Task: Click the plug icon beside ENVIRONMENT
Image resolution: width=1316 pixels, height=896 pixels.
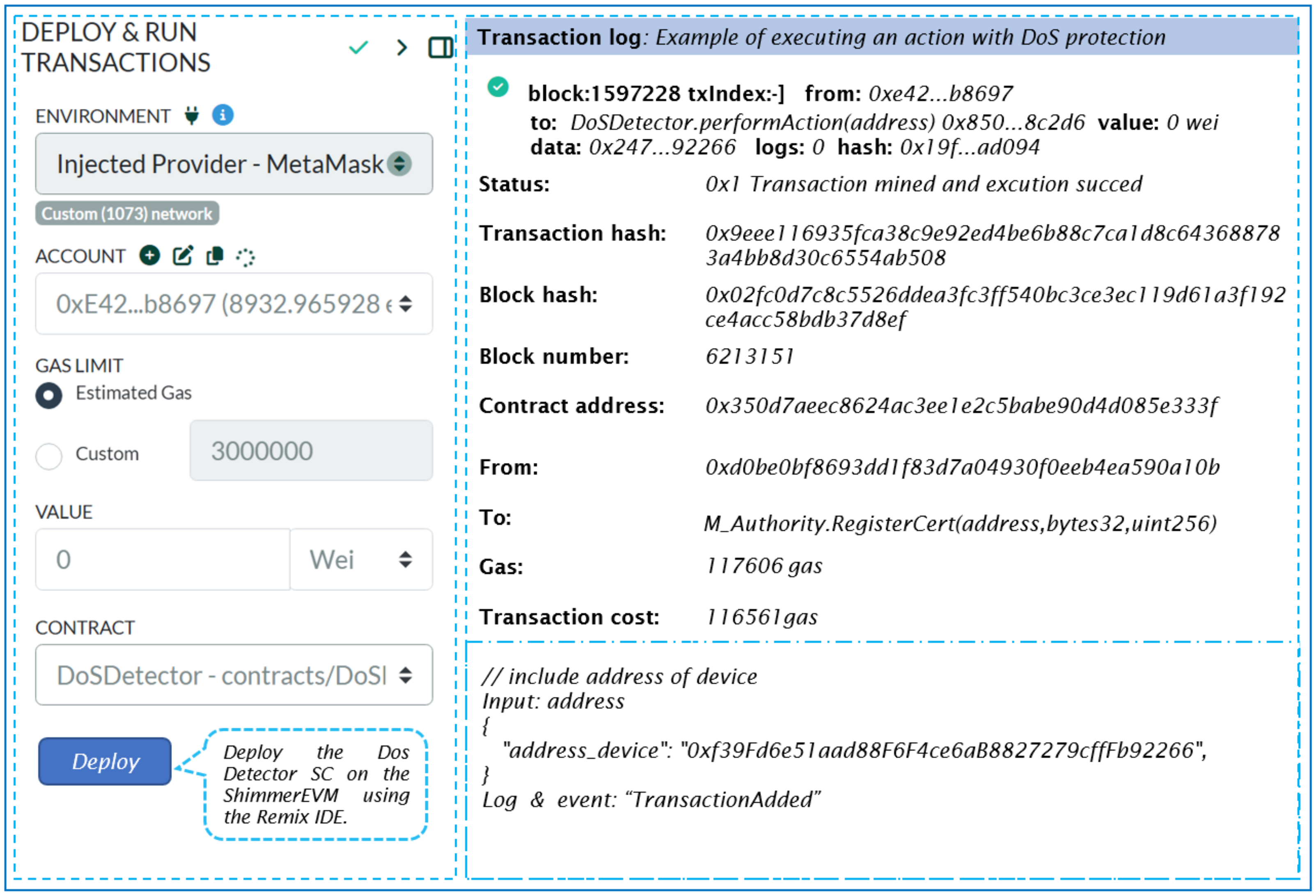Action: coord(192,115)
